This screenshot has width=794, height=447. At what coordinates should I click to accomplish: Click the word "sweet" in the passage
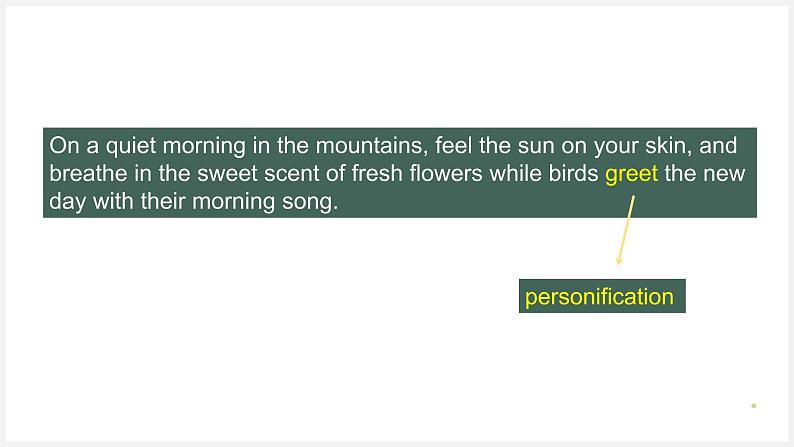[x=227, y=174]
